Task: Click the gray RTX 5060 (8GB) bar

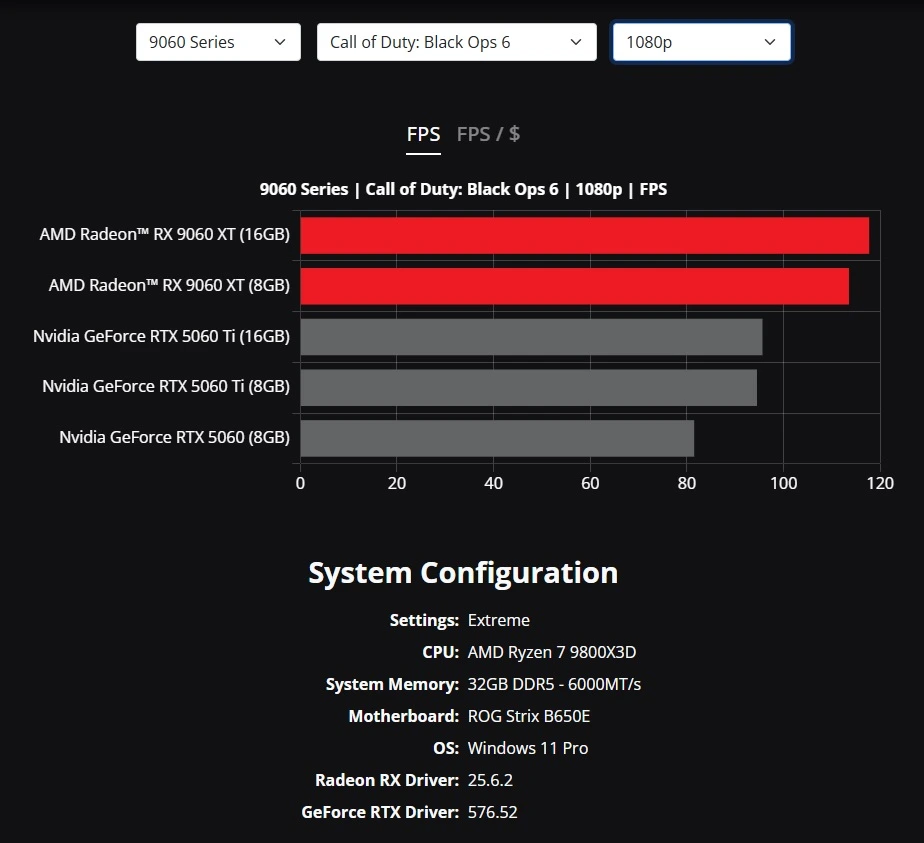Action: [497, 438]
